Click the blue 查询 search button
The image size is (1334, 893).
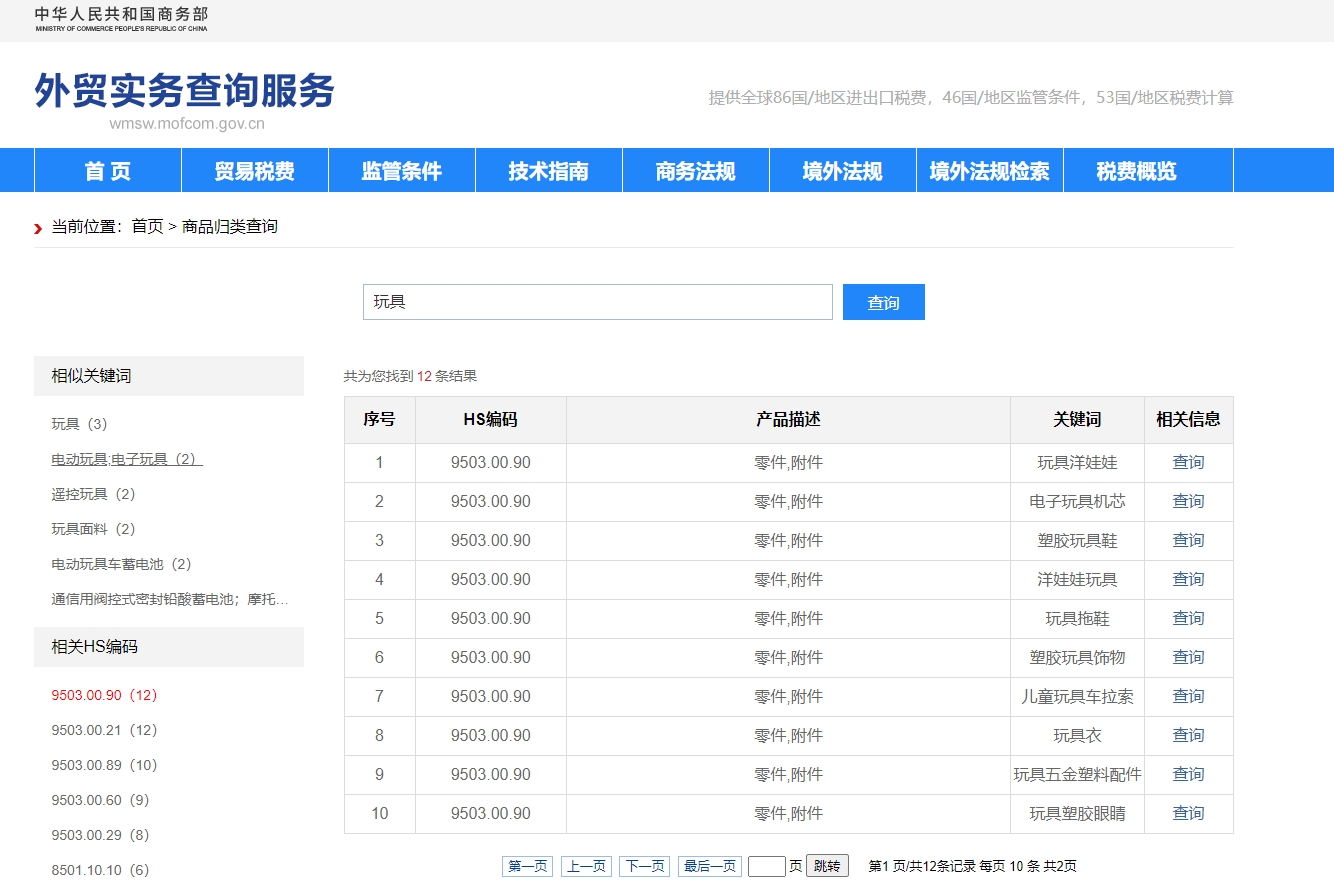tap(883, 301)
